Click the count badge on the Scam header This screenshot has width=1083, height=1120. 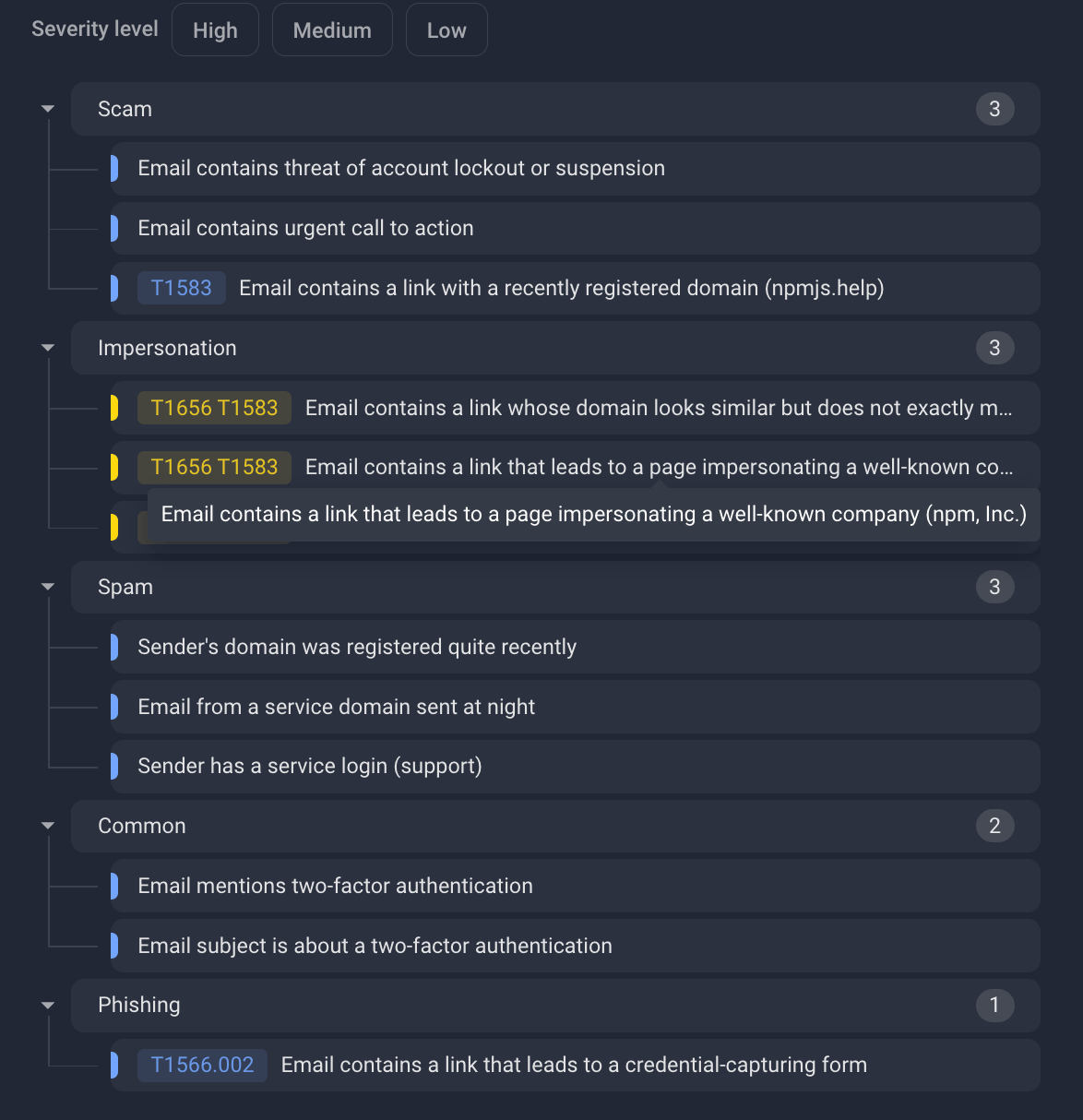point(994,108)
